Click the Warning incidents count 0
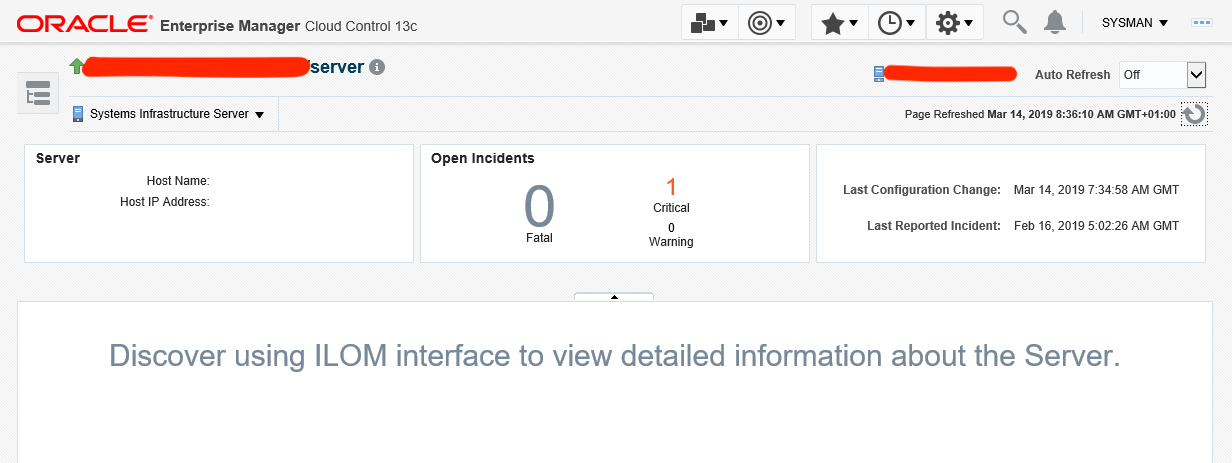Screen dimensions: 1232x463 coord(671,227)
